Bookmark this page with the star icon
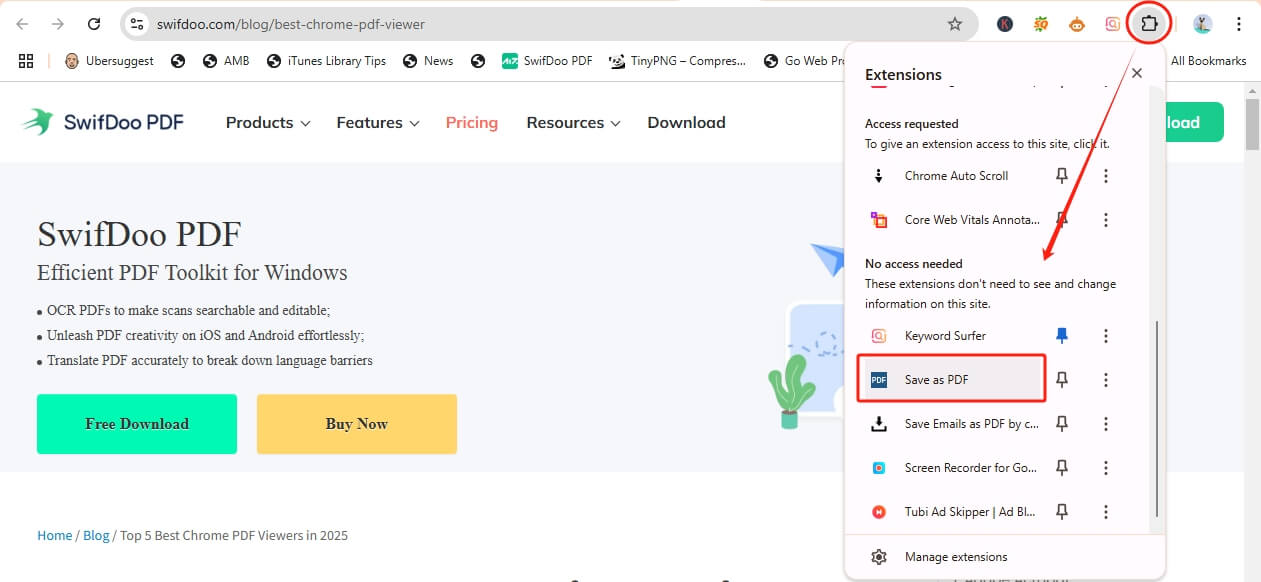 pyautogui.click(x=955, y=24)
